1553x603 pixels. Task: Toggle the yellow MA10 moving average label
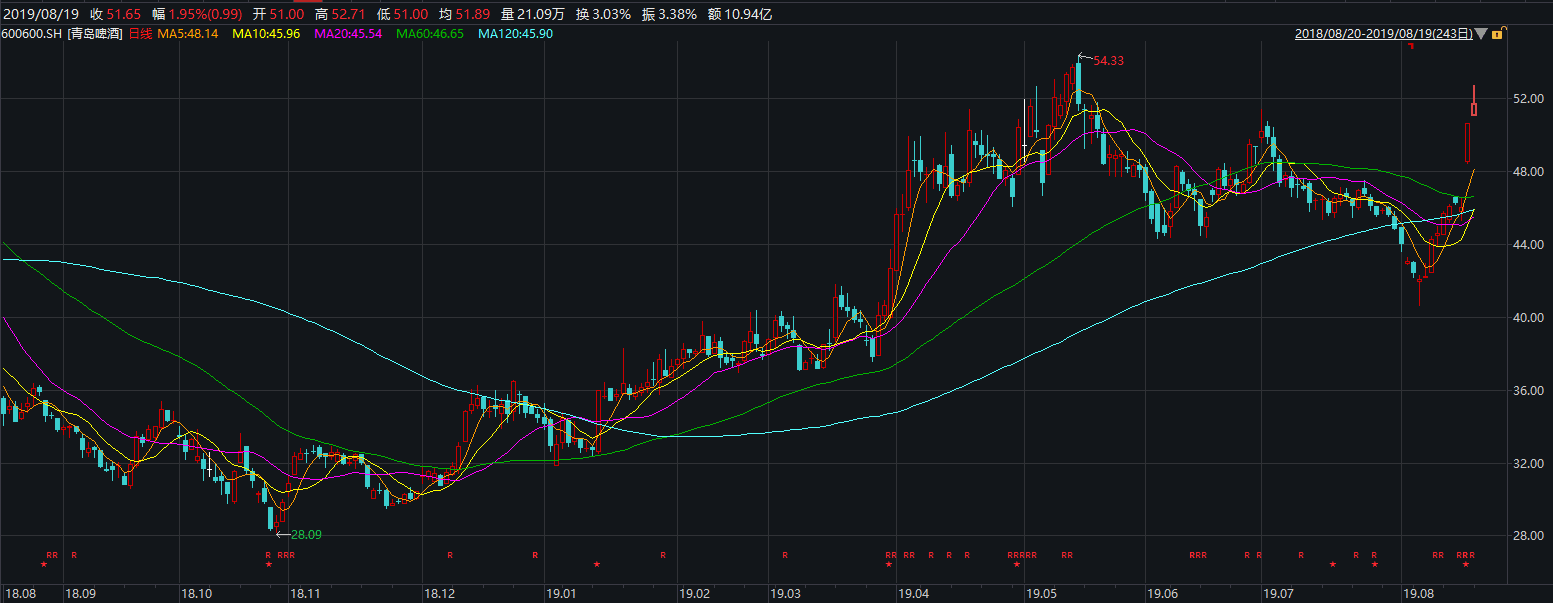[x=269, y=34]
